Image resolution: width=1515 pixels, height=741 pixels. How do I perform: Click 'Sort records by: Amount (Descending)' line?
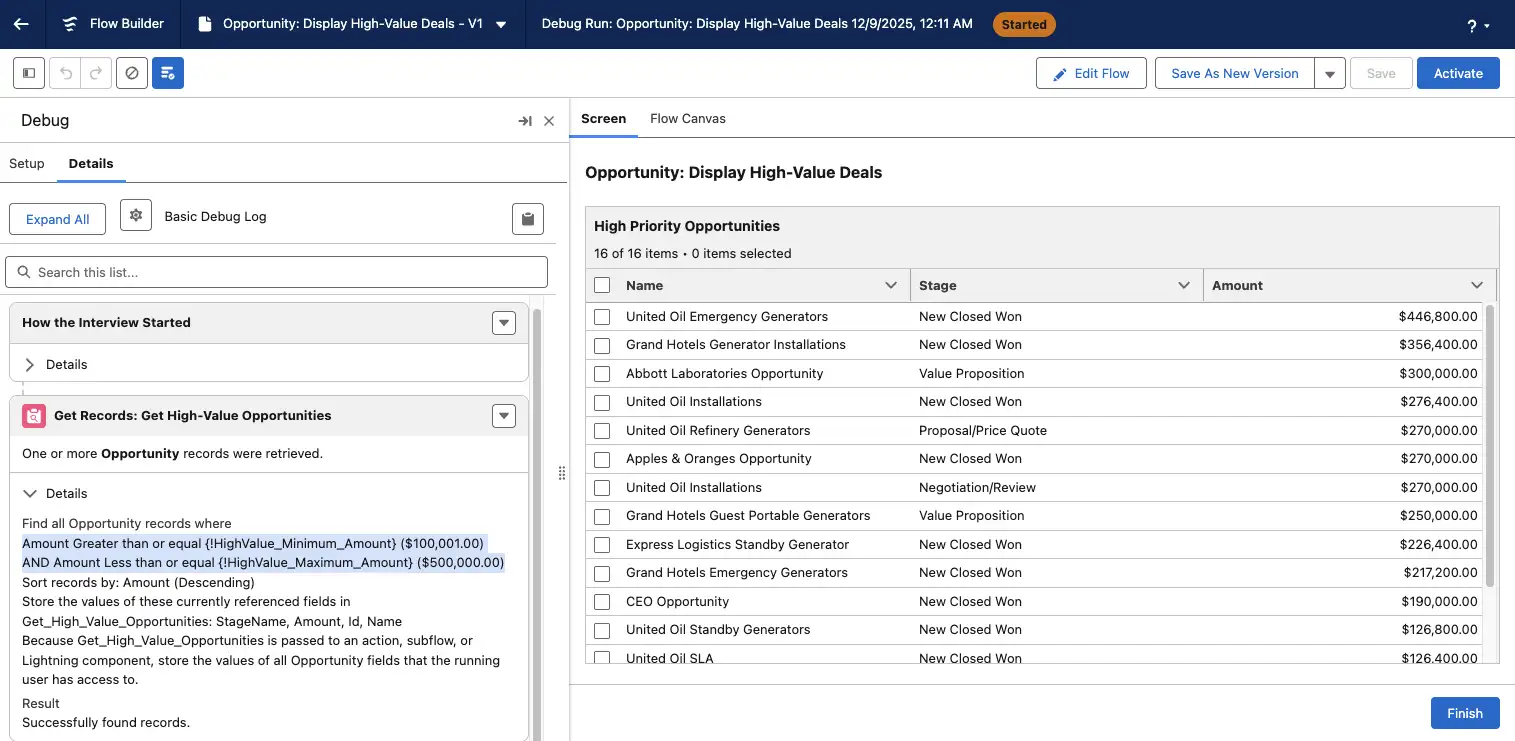138,582
